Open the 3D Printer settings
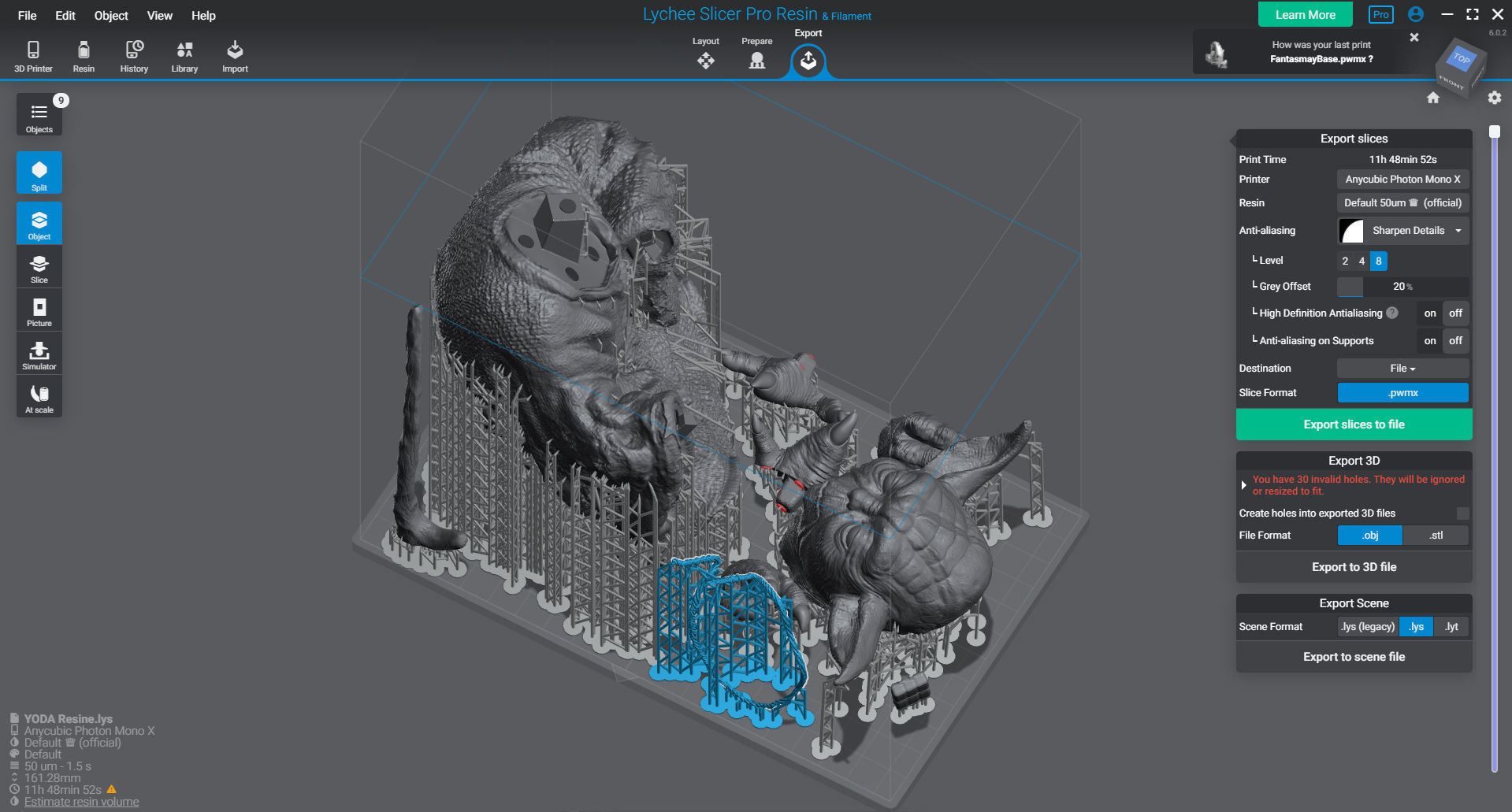 point(33,57)
